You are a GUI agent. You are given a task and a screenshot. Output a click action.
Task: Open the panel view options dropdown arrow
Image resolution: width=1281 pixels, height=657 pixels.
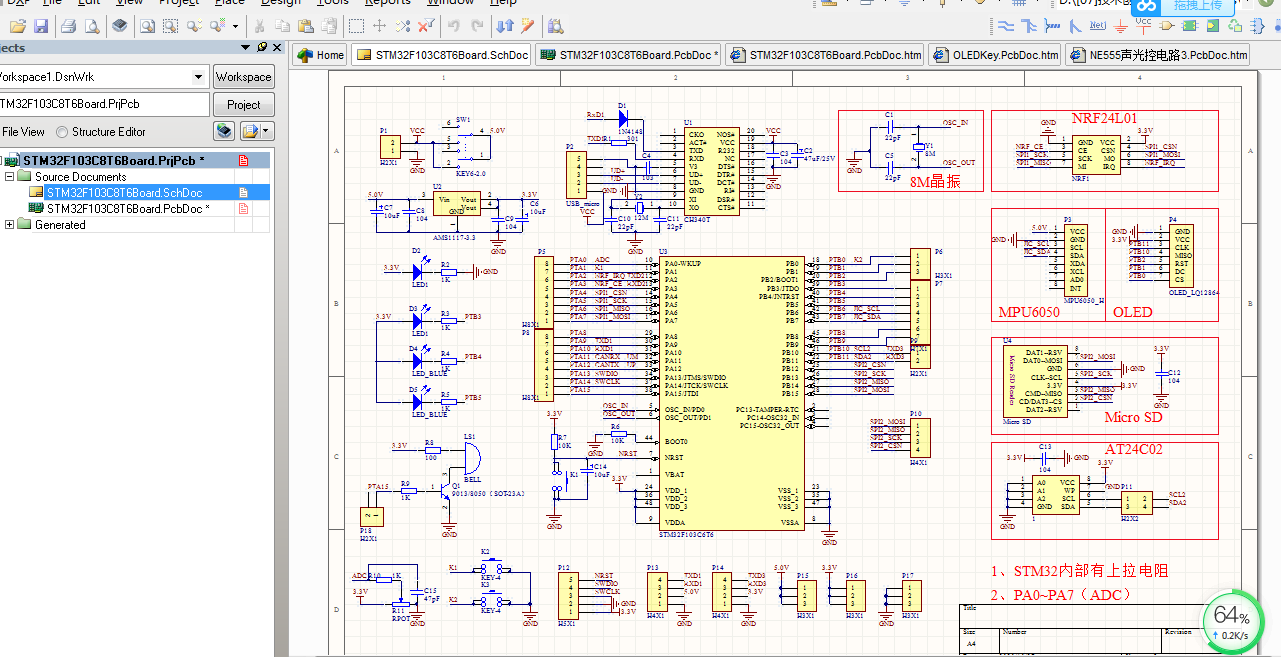pyautogui.click(x=266, y=131)
